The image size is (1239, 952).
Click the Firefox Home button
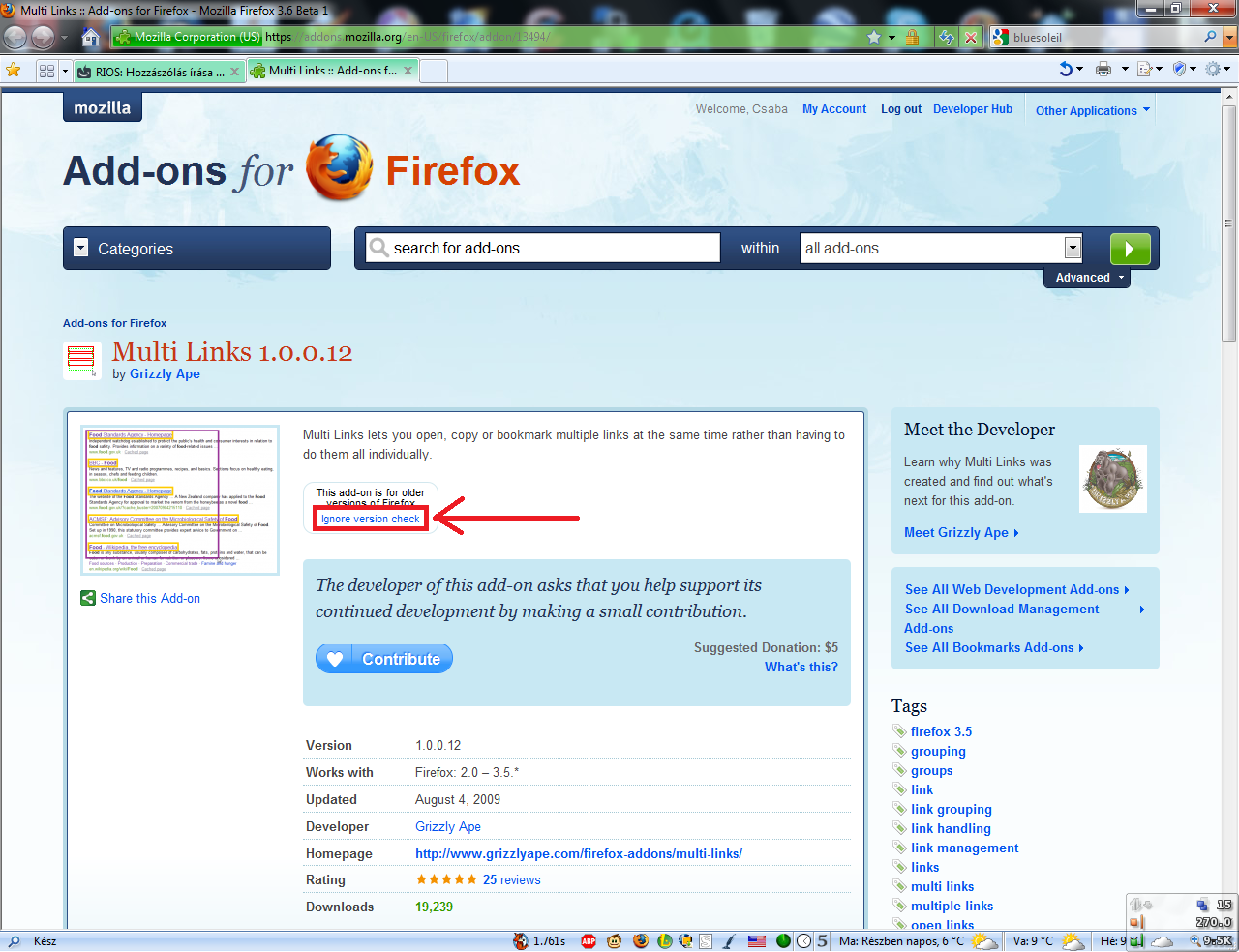tap(90, 37)
